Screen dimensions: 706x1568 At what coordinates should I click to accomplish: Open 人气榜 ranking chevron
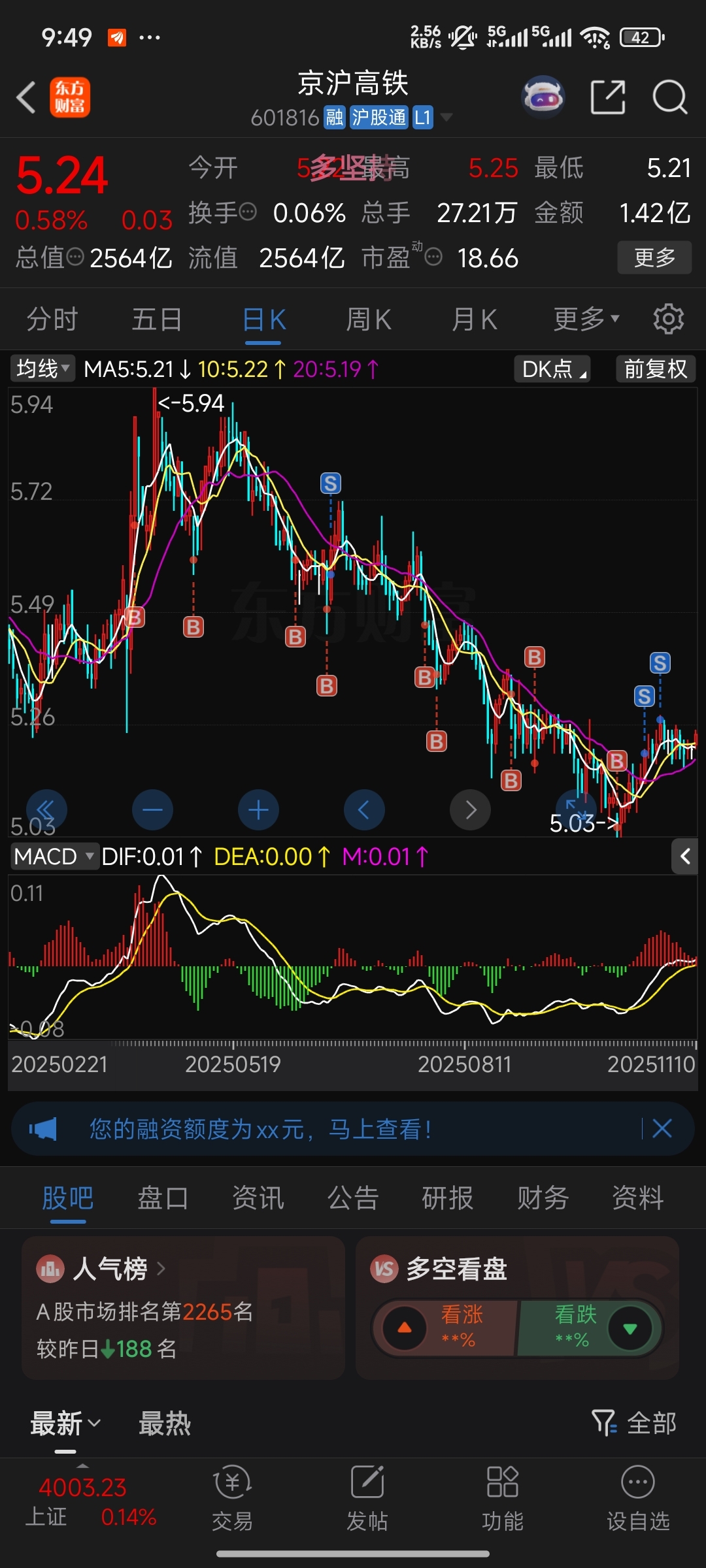pos(161,1269)
